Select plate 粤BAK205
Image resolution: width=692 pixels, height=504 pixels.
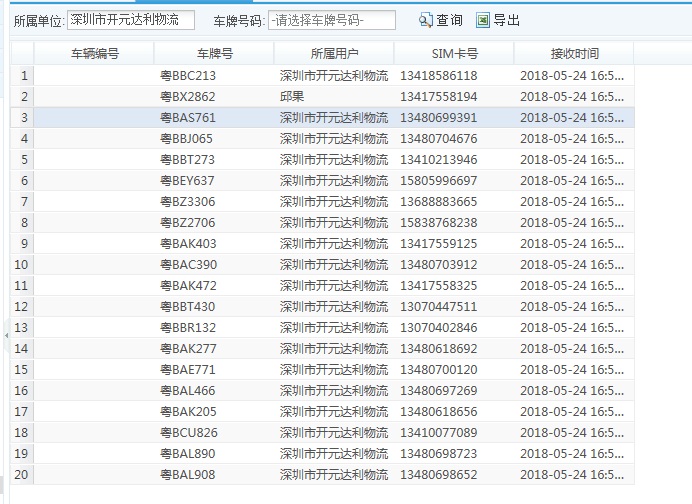pyautogui.click(x=188, y=412)
